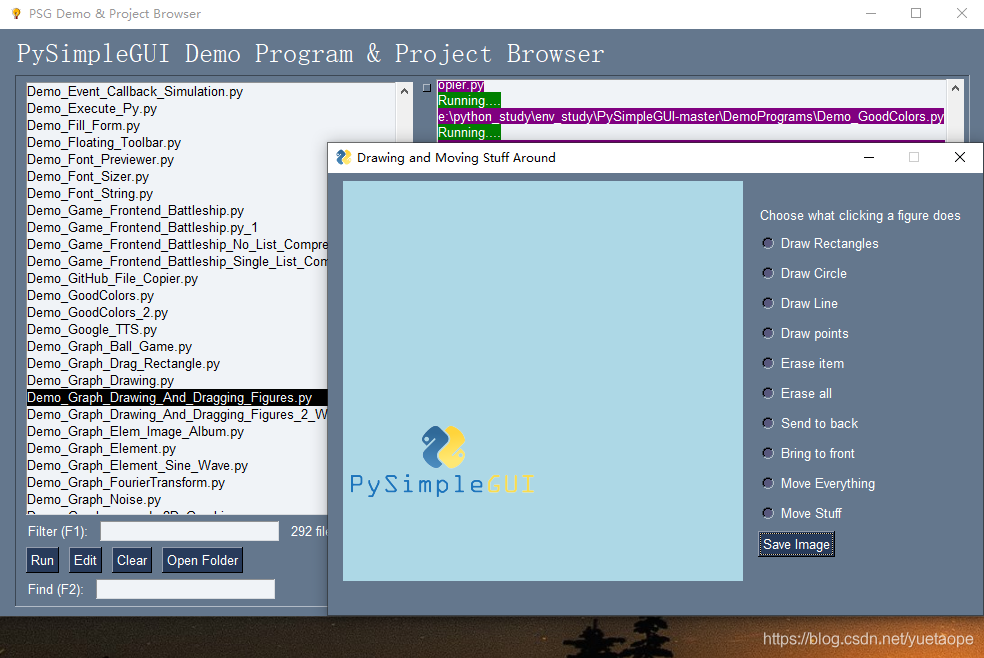Image resolution: width=984 pixels, height=658 pixels.
Task: Focus the Find (F2) input field
Action: (186, 589)
